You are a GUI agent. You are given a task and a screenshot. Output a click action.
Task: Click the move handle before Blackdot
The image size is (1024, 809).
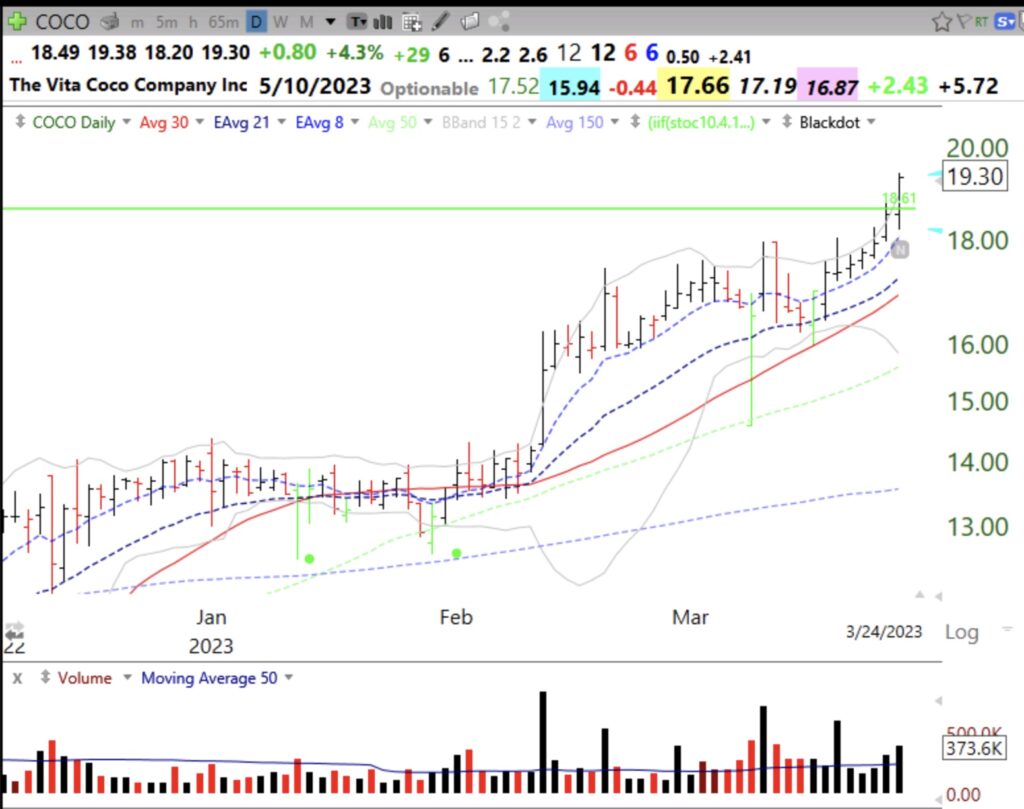pos(787,121)
